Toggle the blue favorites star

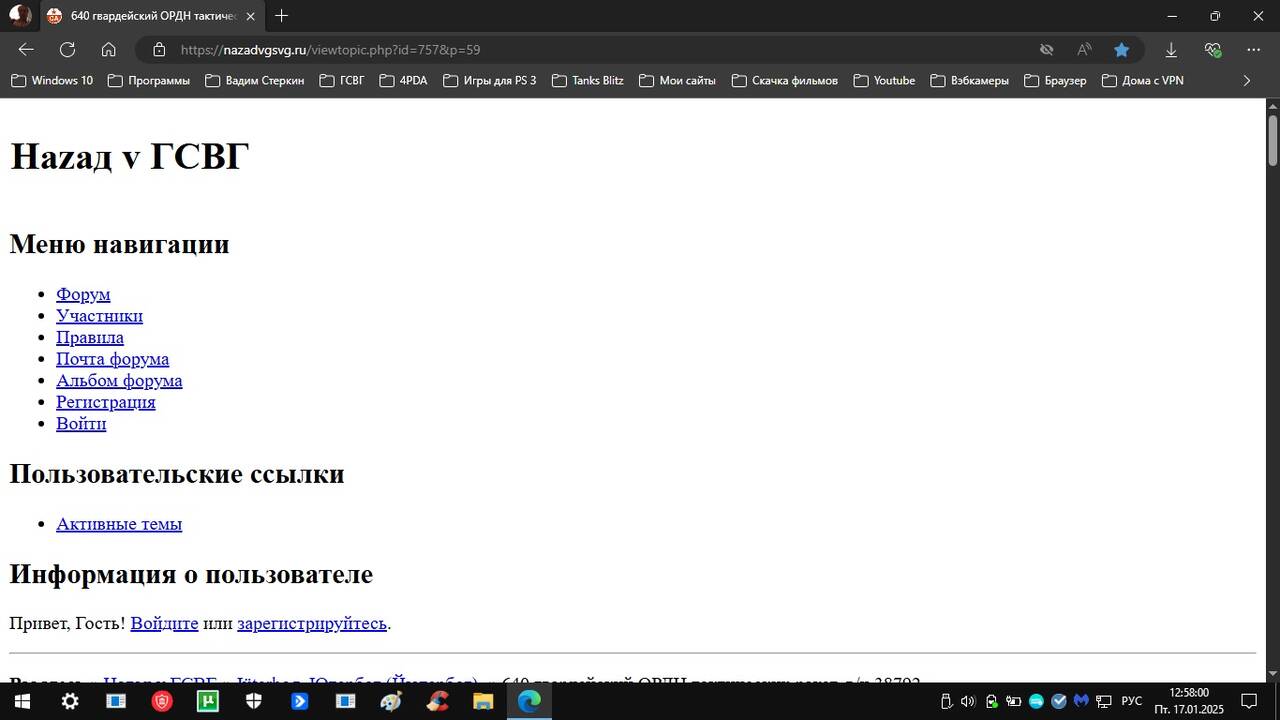pos(1121,49)
